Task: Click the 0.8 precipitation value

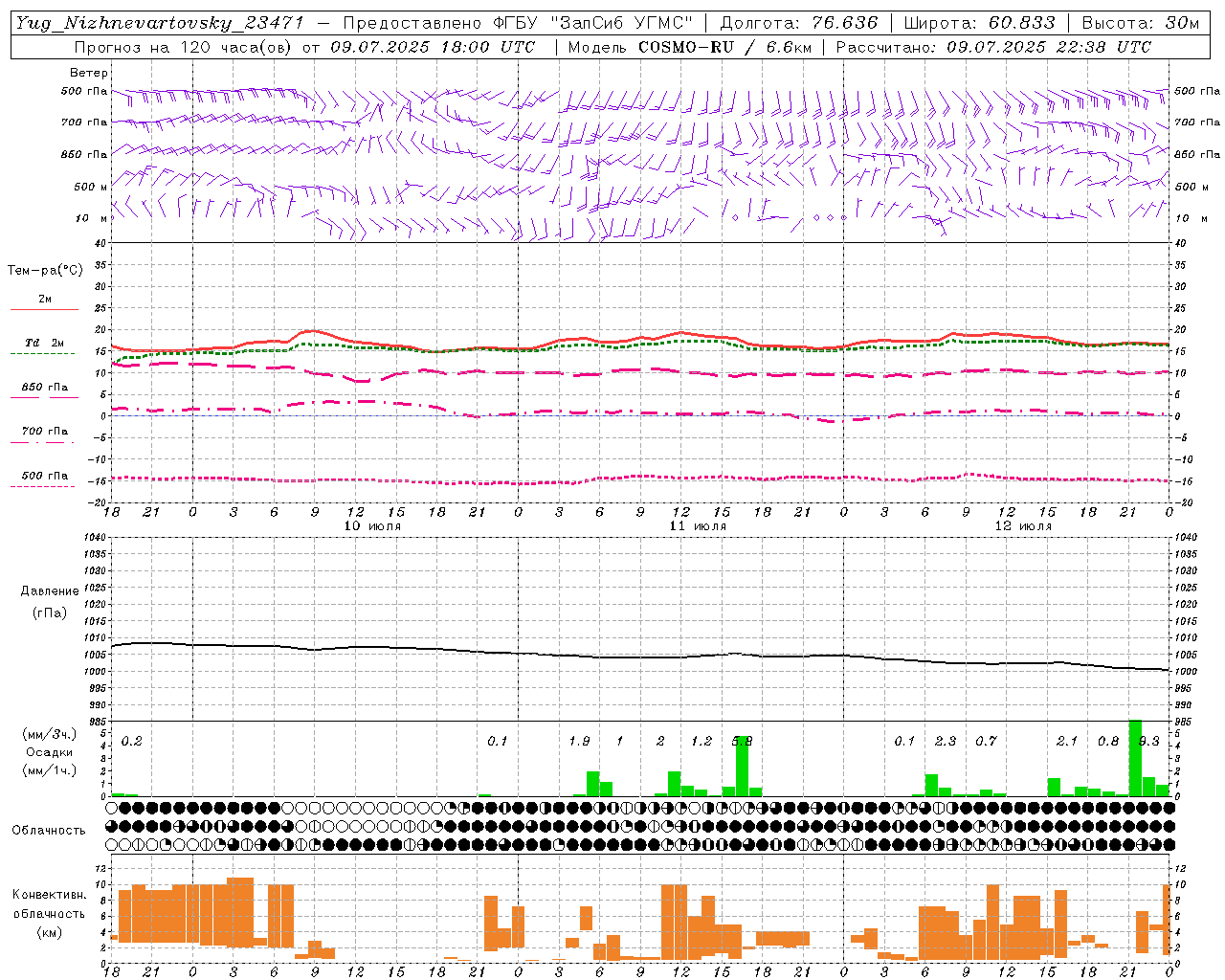Action: pyautogui.click(x=1108, y=742)
